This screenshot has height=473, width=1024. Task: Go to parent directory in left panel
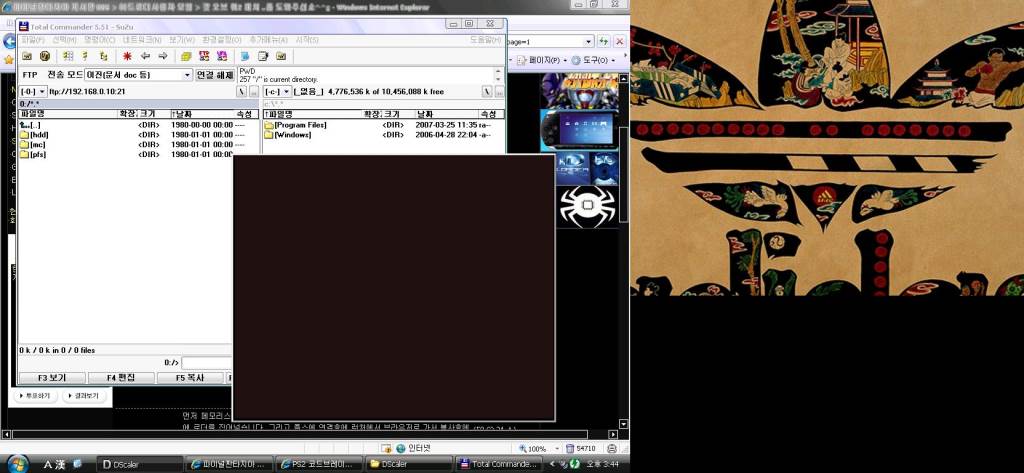tap(253, 92)
